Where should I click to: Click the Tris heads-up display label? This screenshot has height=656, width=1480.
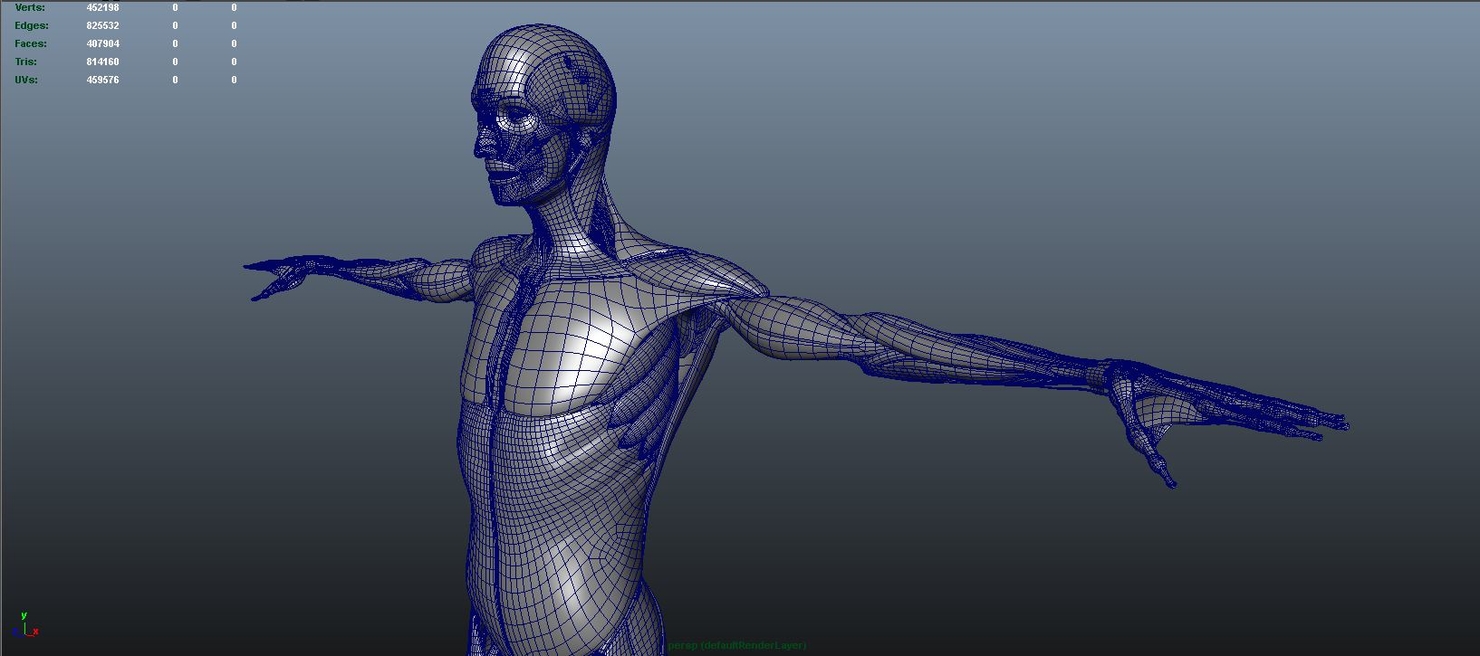pos(24,61)
